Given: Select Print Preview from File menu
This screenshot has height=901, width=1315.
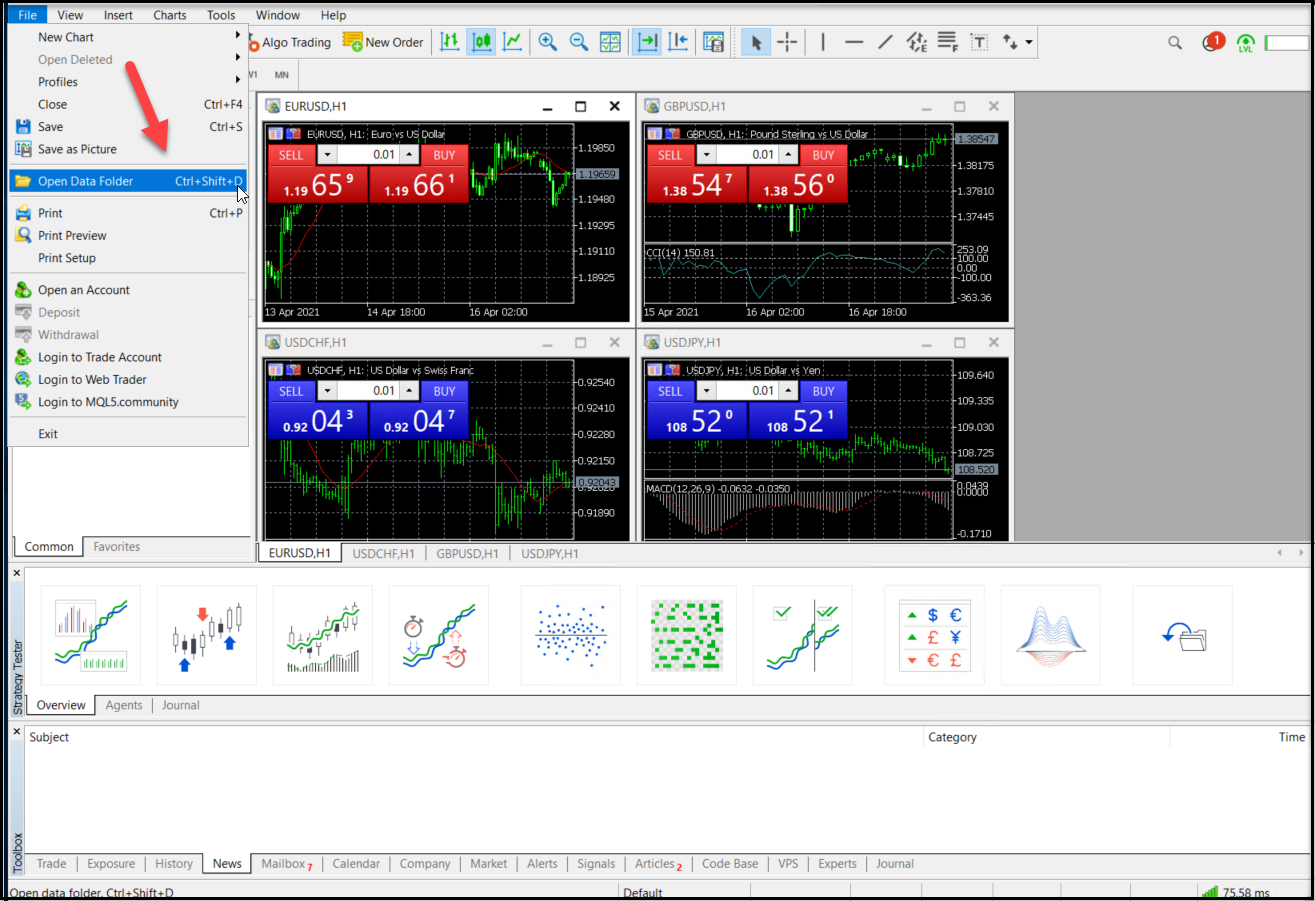Looking at the screenshot, I should point(127,235).
